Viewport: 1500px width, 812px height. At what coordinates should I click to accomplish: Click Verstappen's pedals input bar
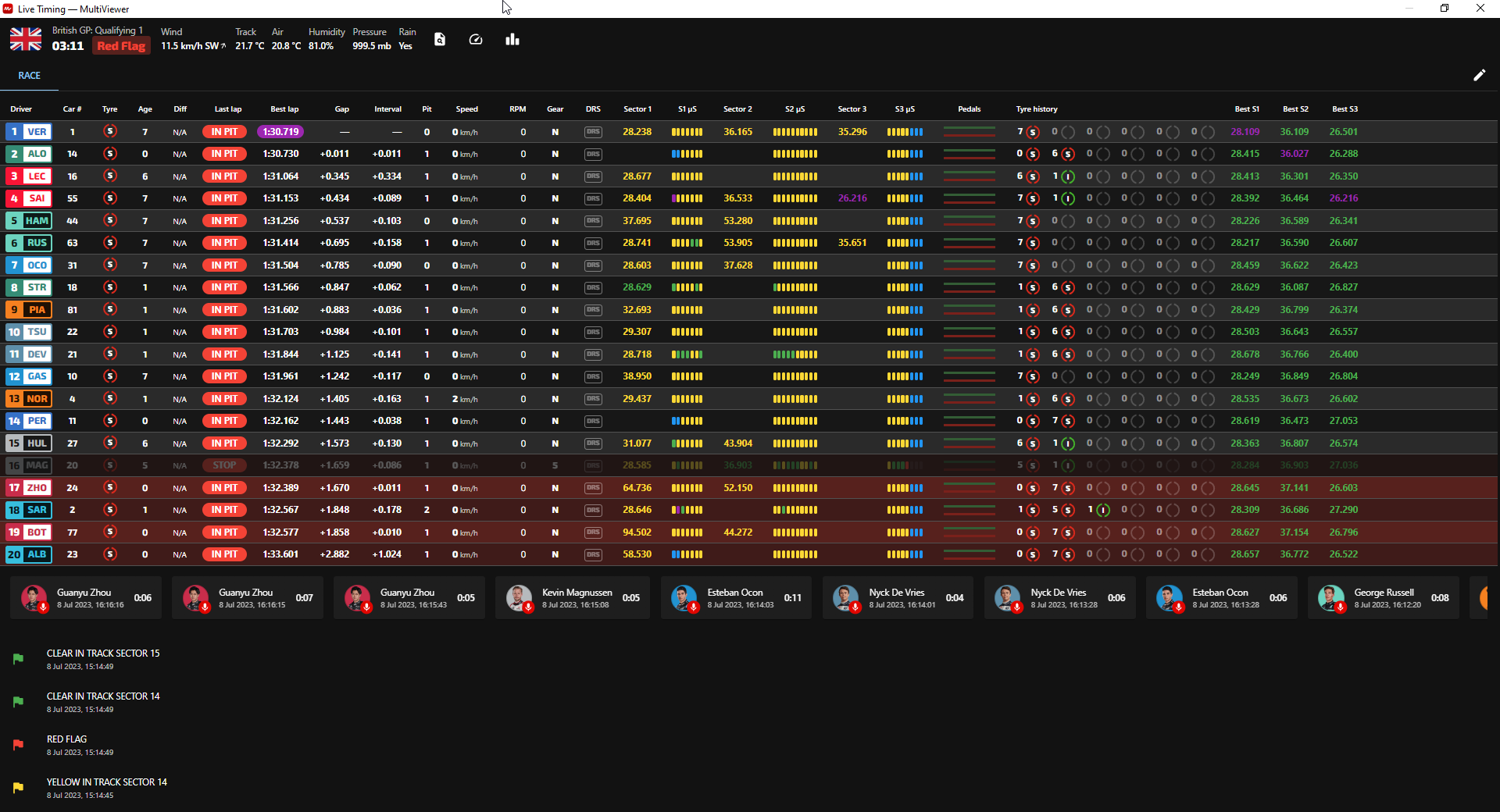click(x=969, y=132)
